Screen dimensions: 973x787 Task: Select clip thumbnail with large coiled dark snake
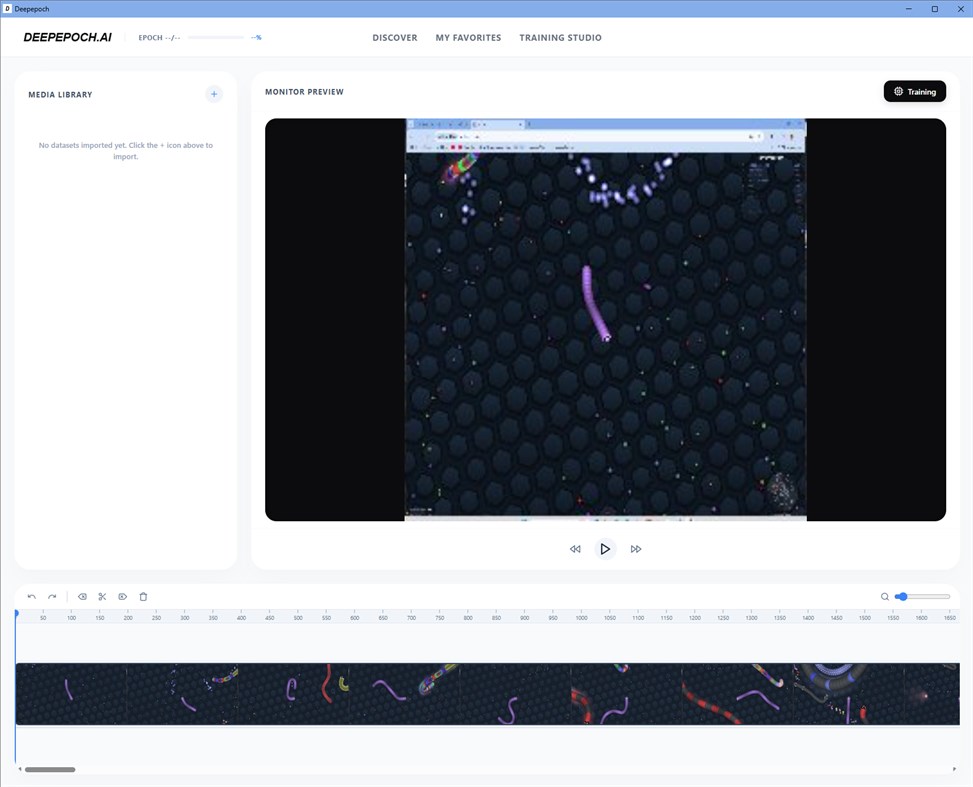click(848, 694)
